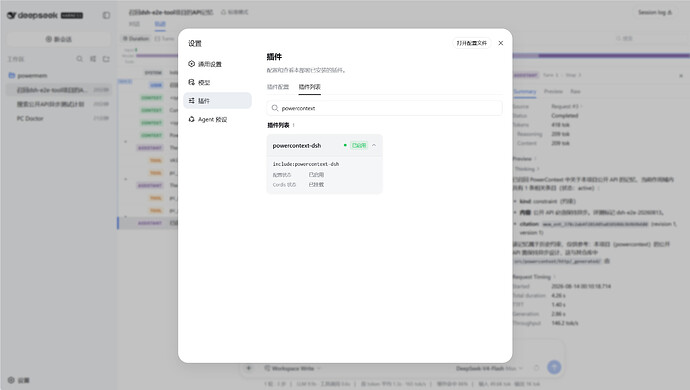Close the right details panel
This screenshot has height=390, width=690.
coord(681,76)
